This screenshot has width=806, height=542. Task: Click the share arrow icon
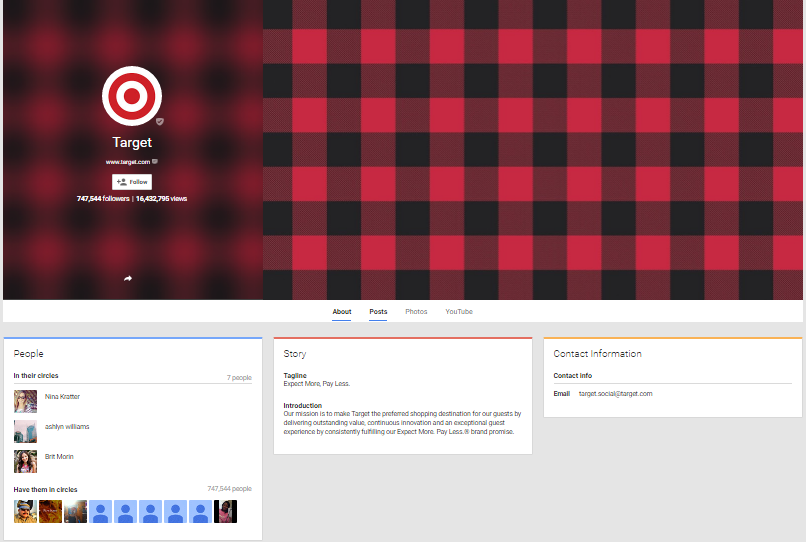128,278
